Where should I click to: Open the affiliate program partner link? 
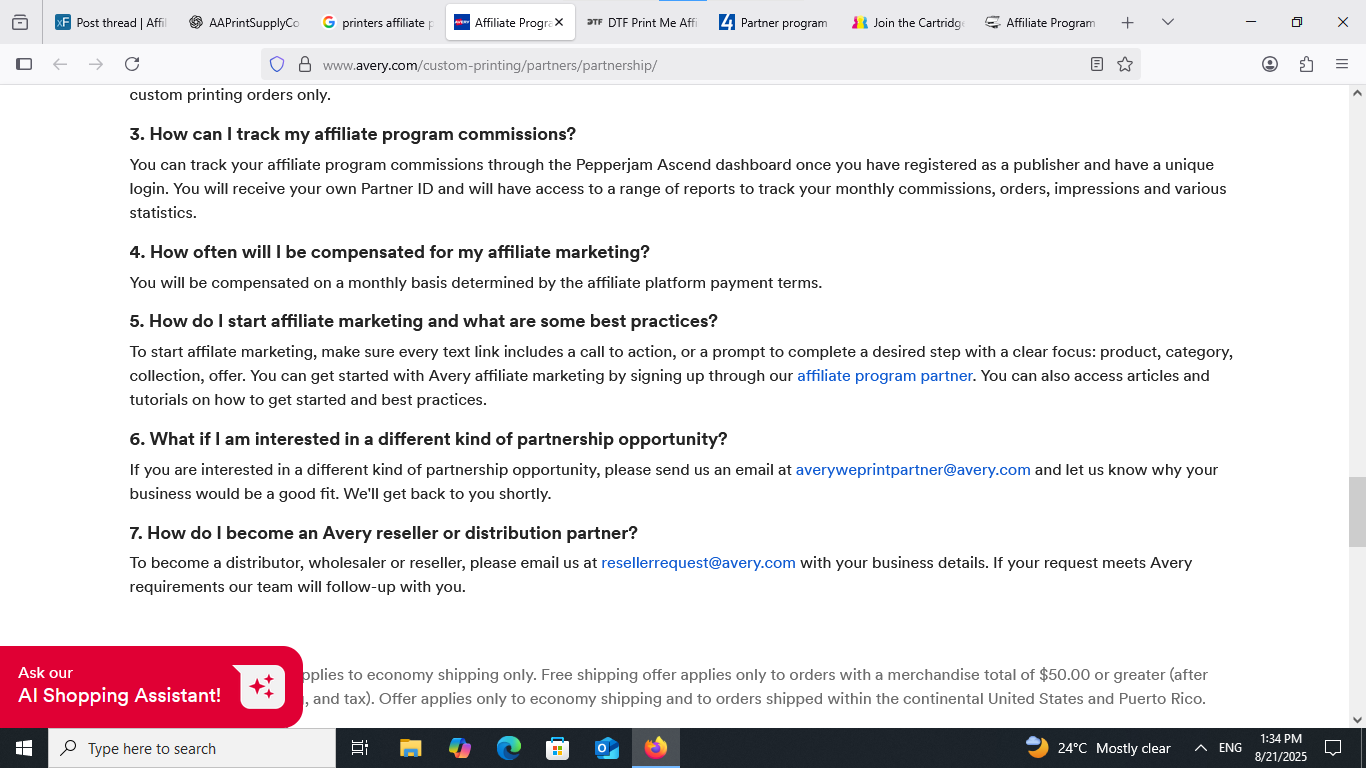[x=884, y=376]
